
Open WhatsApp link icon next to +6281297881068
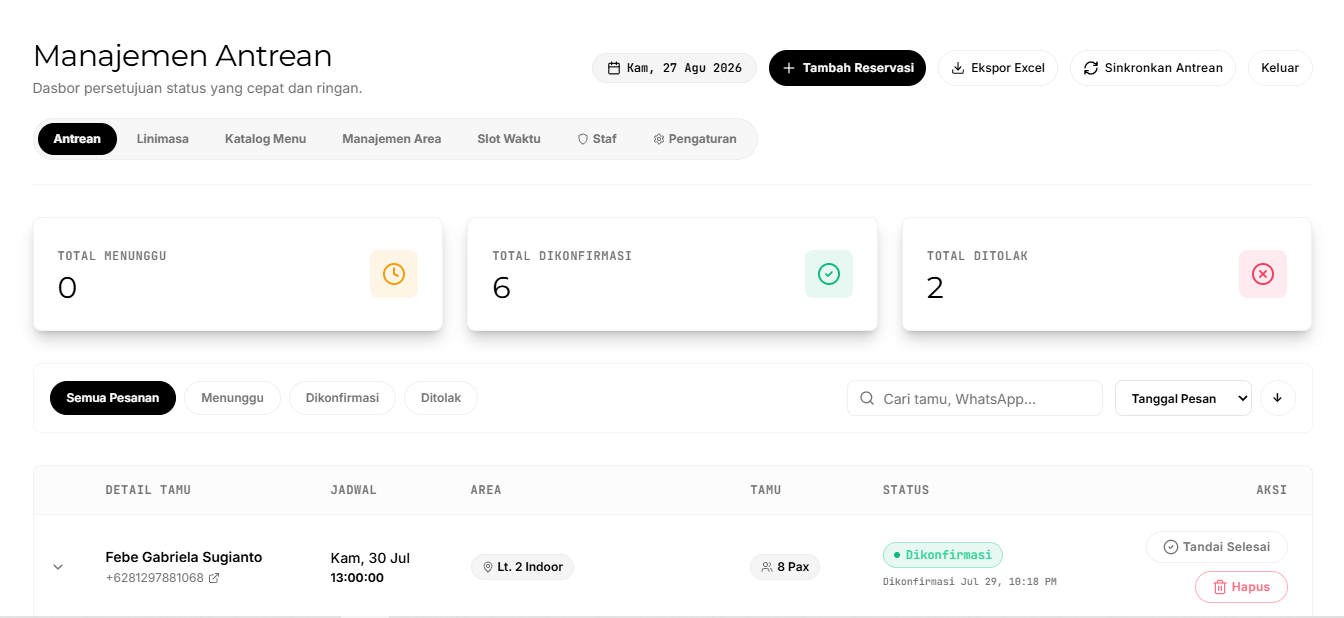(214, 578)
